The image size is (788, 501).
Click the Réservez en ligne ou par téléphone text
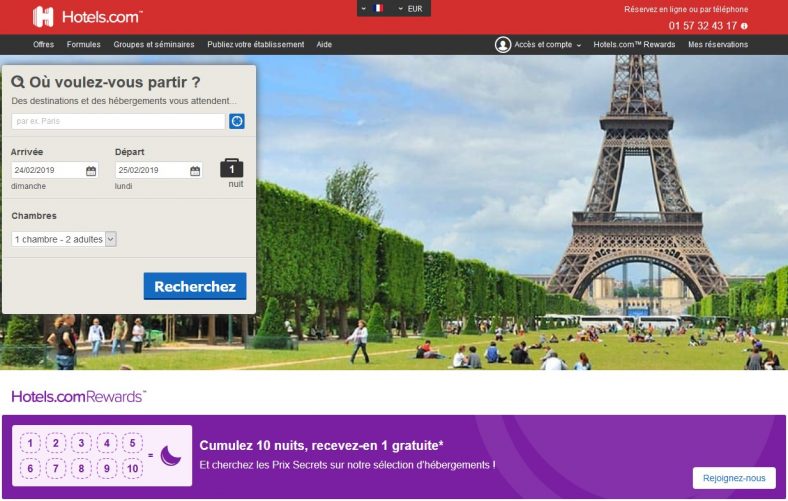(x=686, y=9)
